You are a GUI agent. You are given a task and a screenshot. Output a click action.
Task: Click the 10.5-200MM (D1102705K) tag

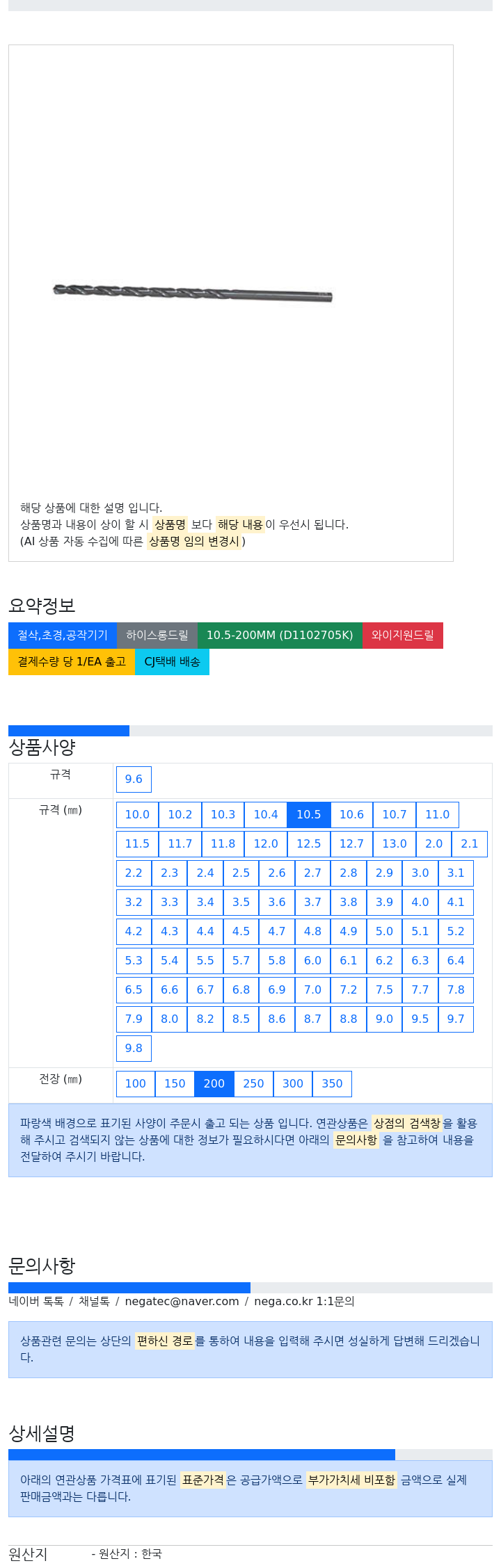280,635
